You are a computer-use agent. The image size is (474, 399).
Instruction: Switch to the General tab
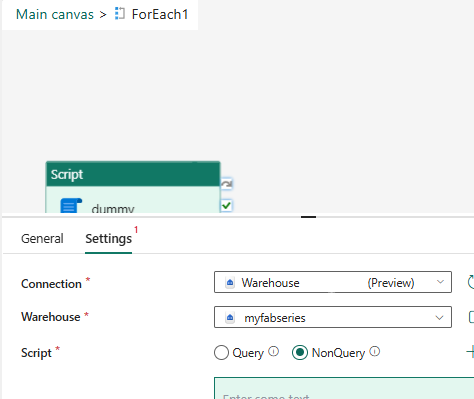(42, 239)
